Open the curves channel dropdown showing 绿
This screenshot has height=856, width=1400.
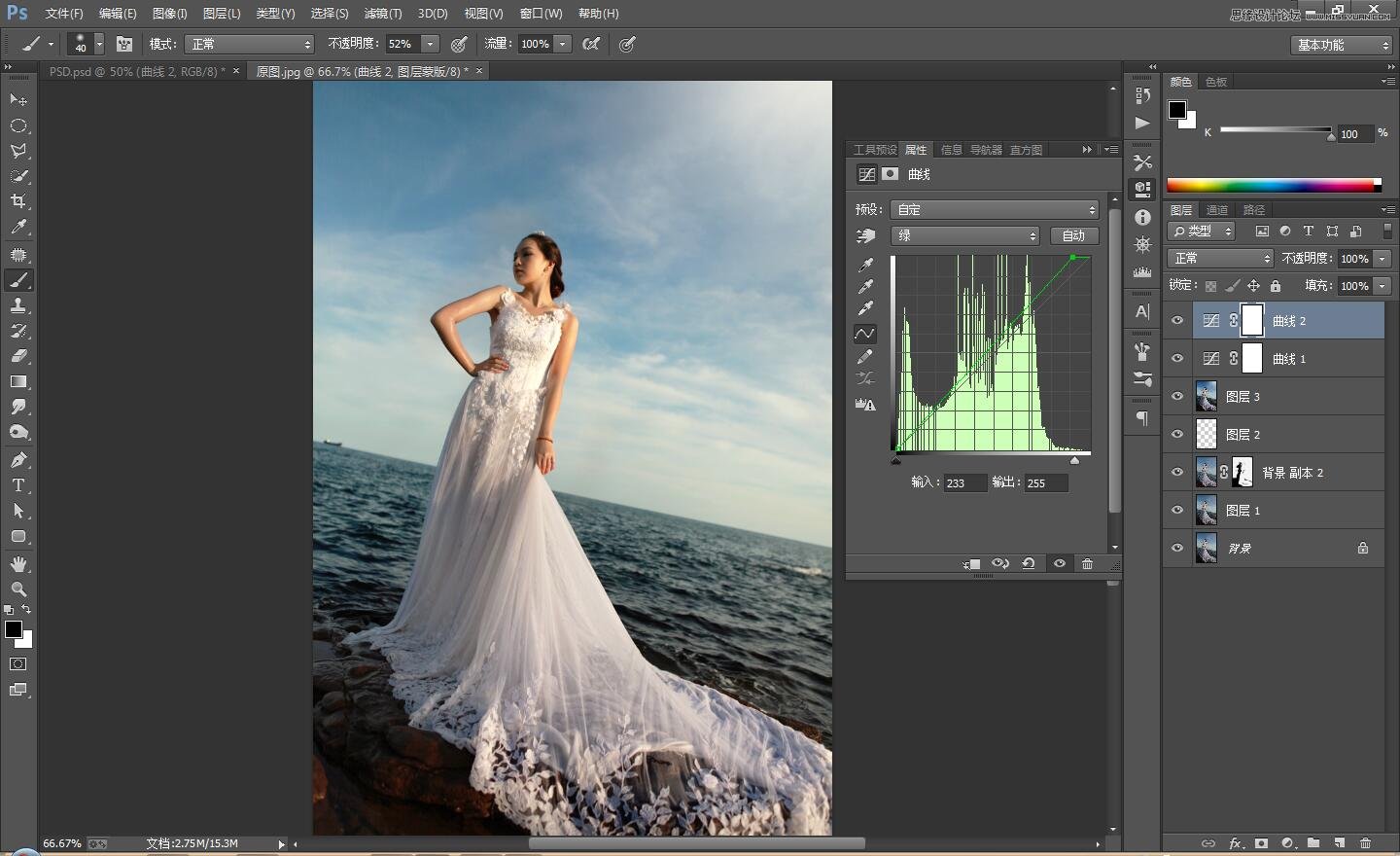[x=965, y=235]
